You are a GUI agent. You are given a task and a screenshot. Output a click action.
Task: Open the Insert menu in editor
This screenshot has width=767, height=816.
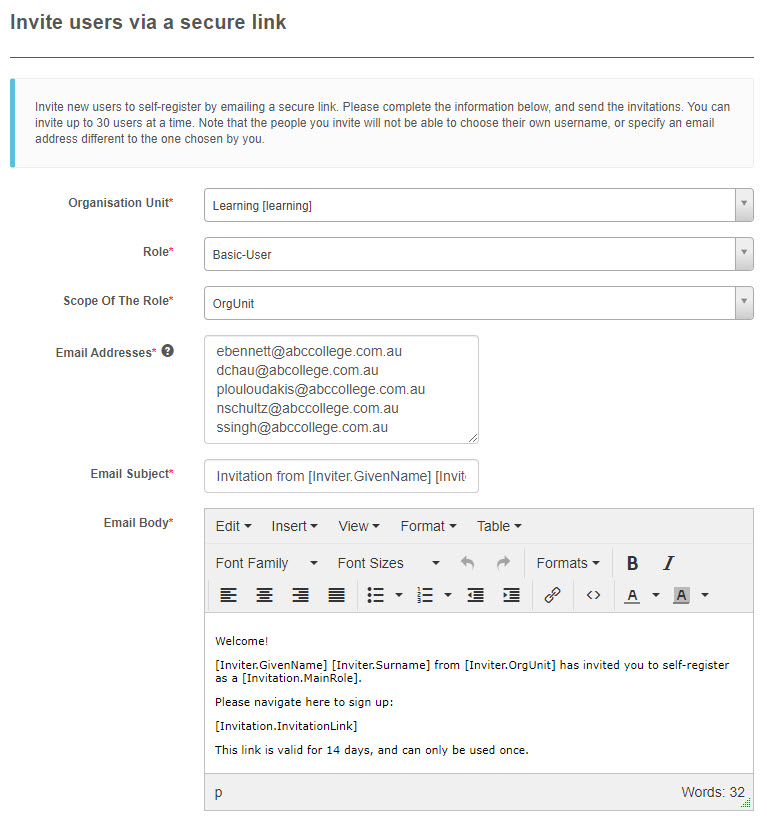(x=294, y=526)
